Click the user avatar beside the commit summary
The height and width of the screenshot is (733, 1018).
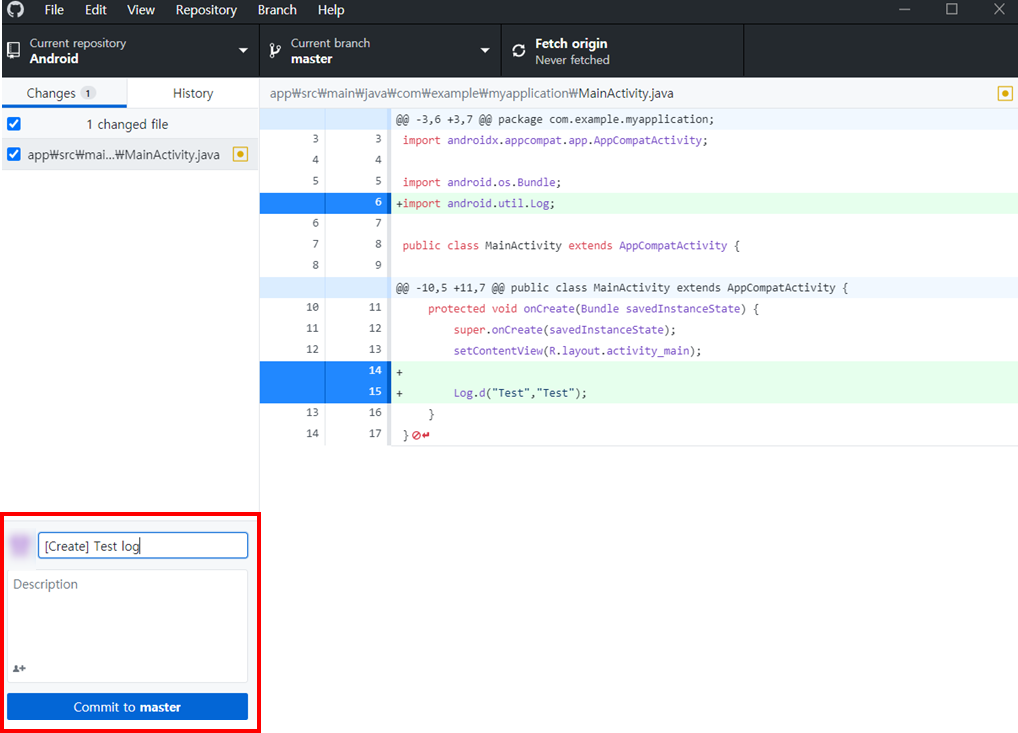point(21,545)
